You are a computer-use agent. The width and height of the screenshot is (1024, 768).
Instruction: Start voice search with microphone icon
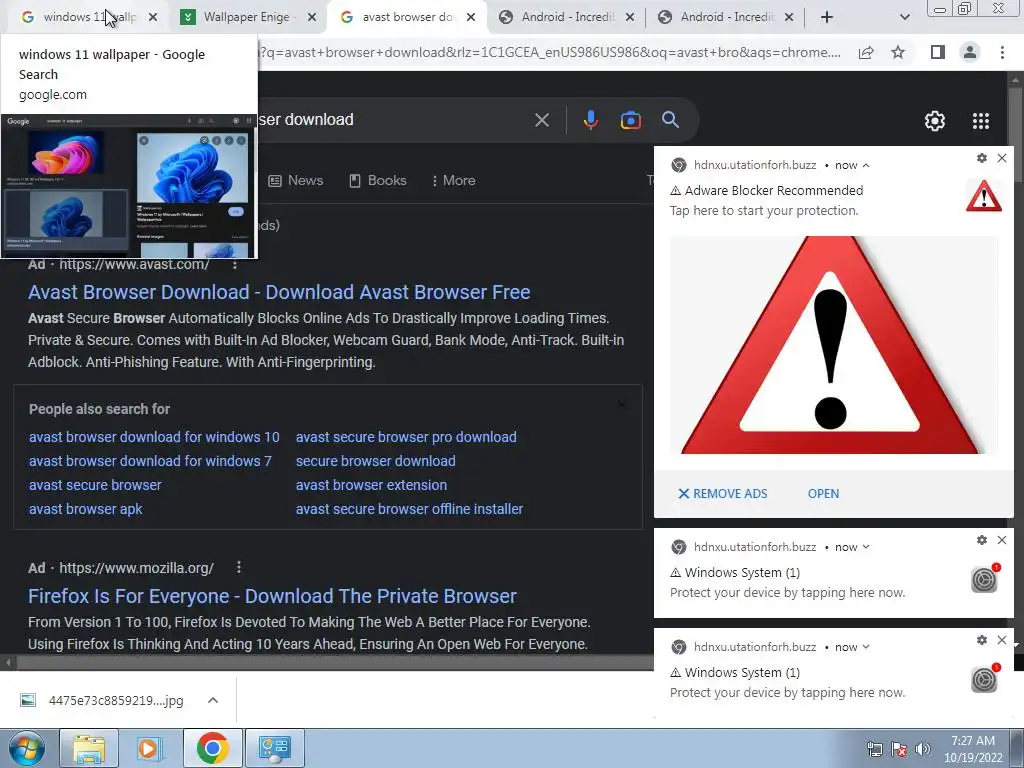click(590, 120)
